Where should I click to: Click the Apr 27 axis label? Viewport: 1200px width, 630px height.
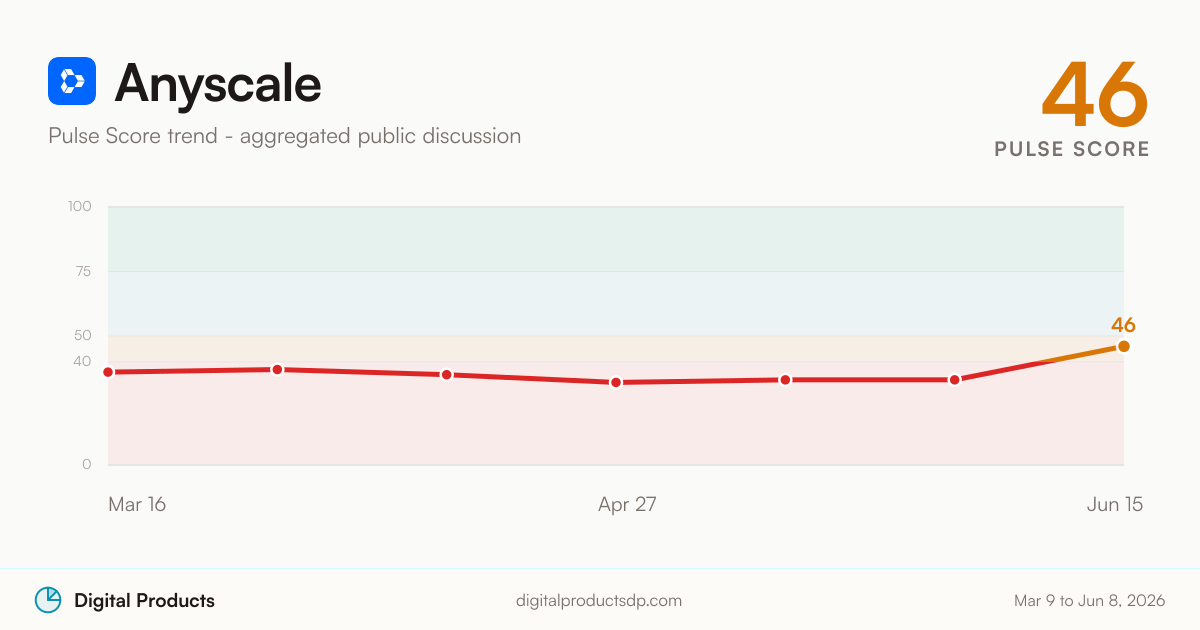(x=627, y=504)
